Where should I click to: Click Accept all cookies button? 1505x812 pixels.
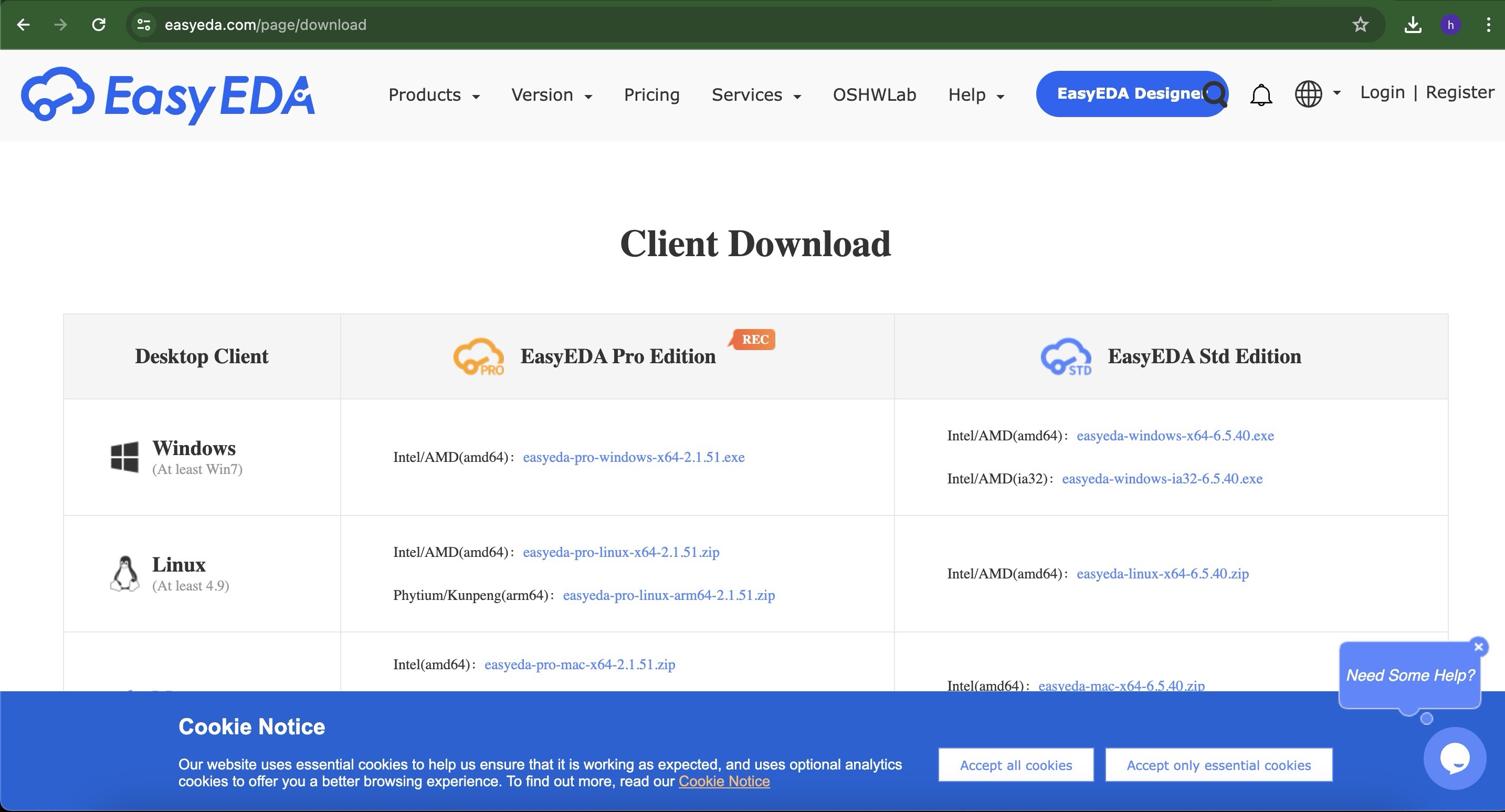tap(1015, 765)
